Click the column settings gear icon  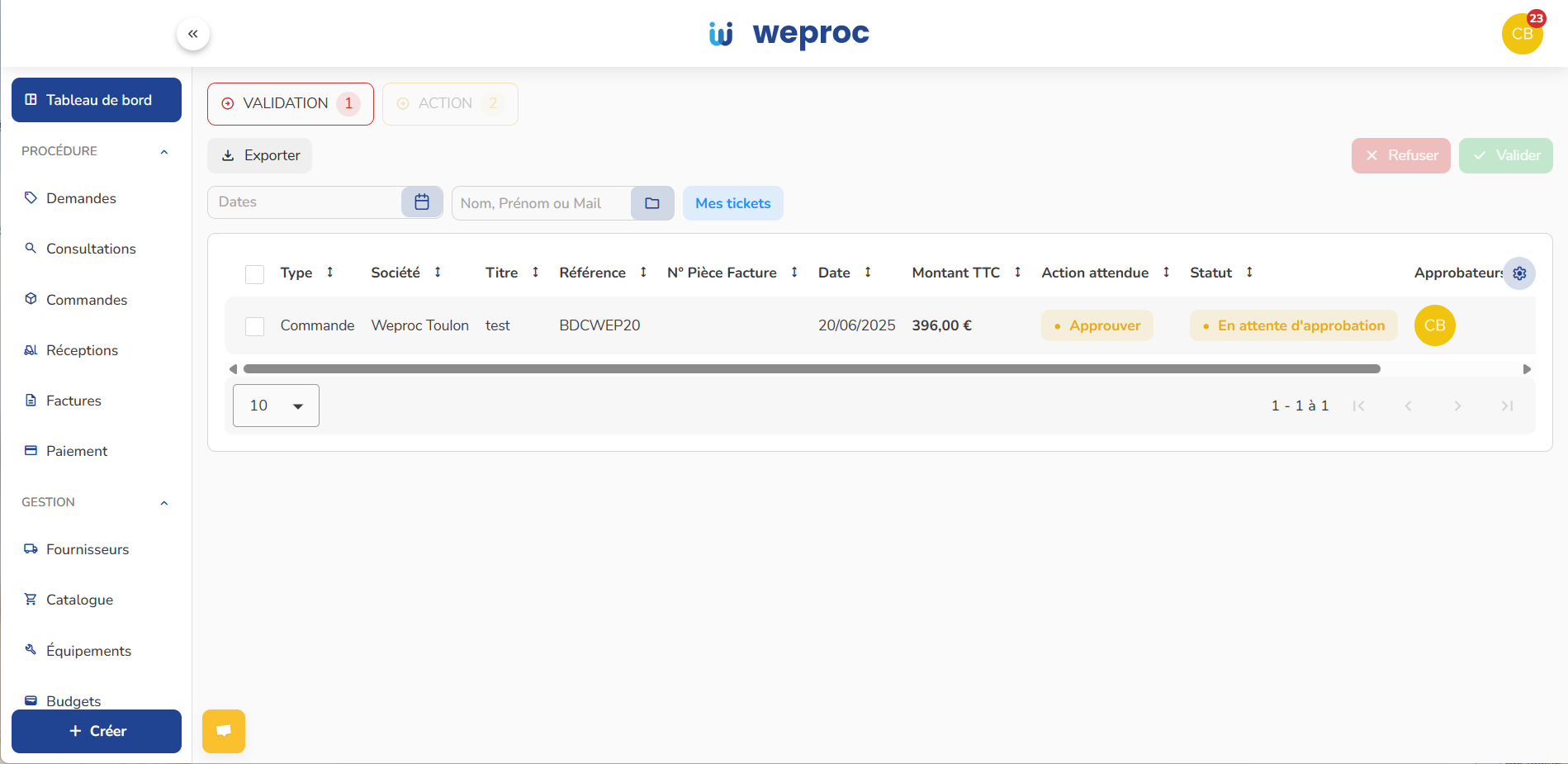point(1519,273)
